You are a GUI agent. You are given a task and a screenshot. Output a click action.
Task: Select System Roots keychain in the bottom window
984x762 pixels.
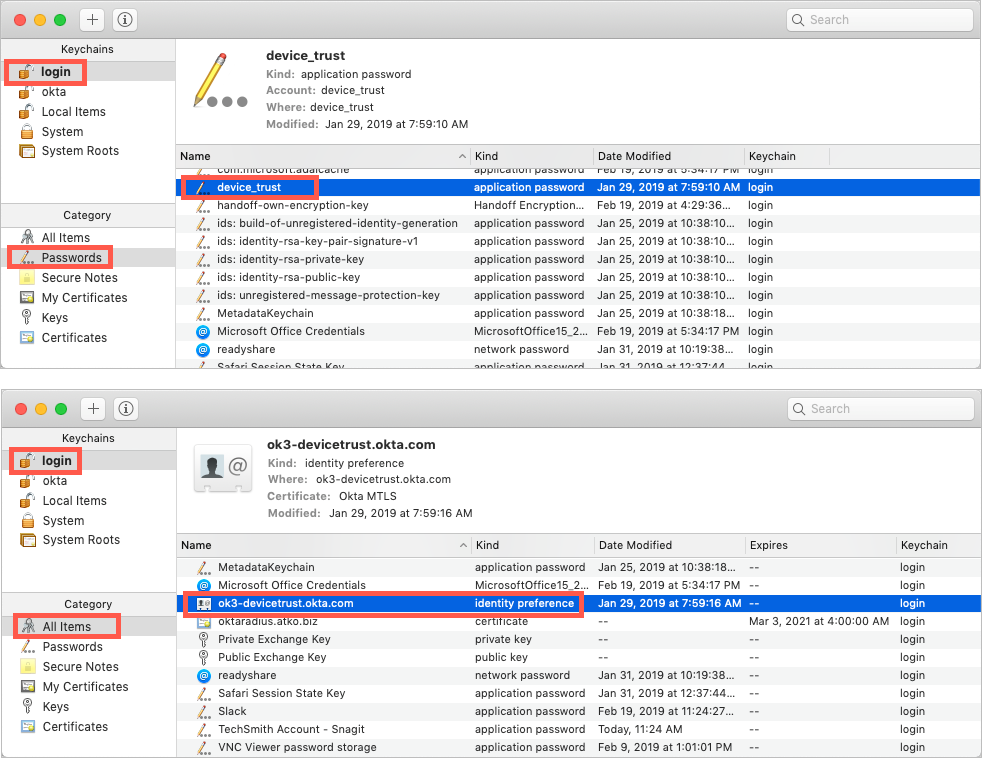pos(81,540)
